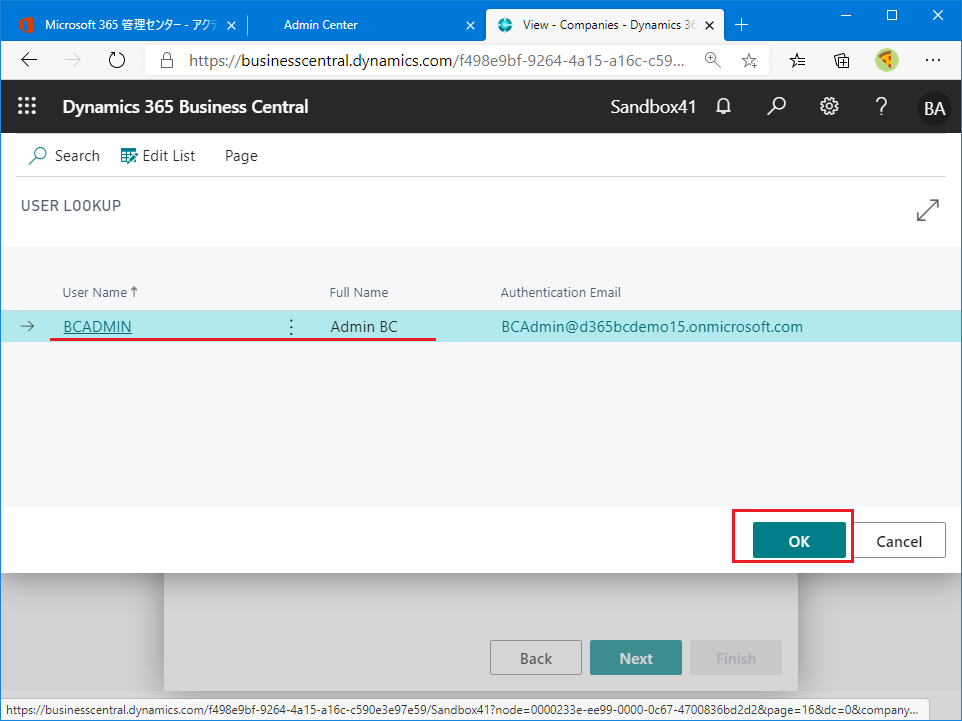The width and height of the screenshot is (962, 721).
Task: Open the notifications bell icon
Action: (723, 106)
